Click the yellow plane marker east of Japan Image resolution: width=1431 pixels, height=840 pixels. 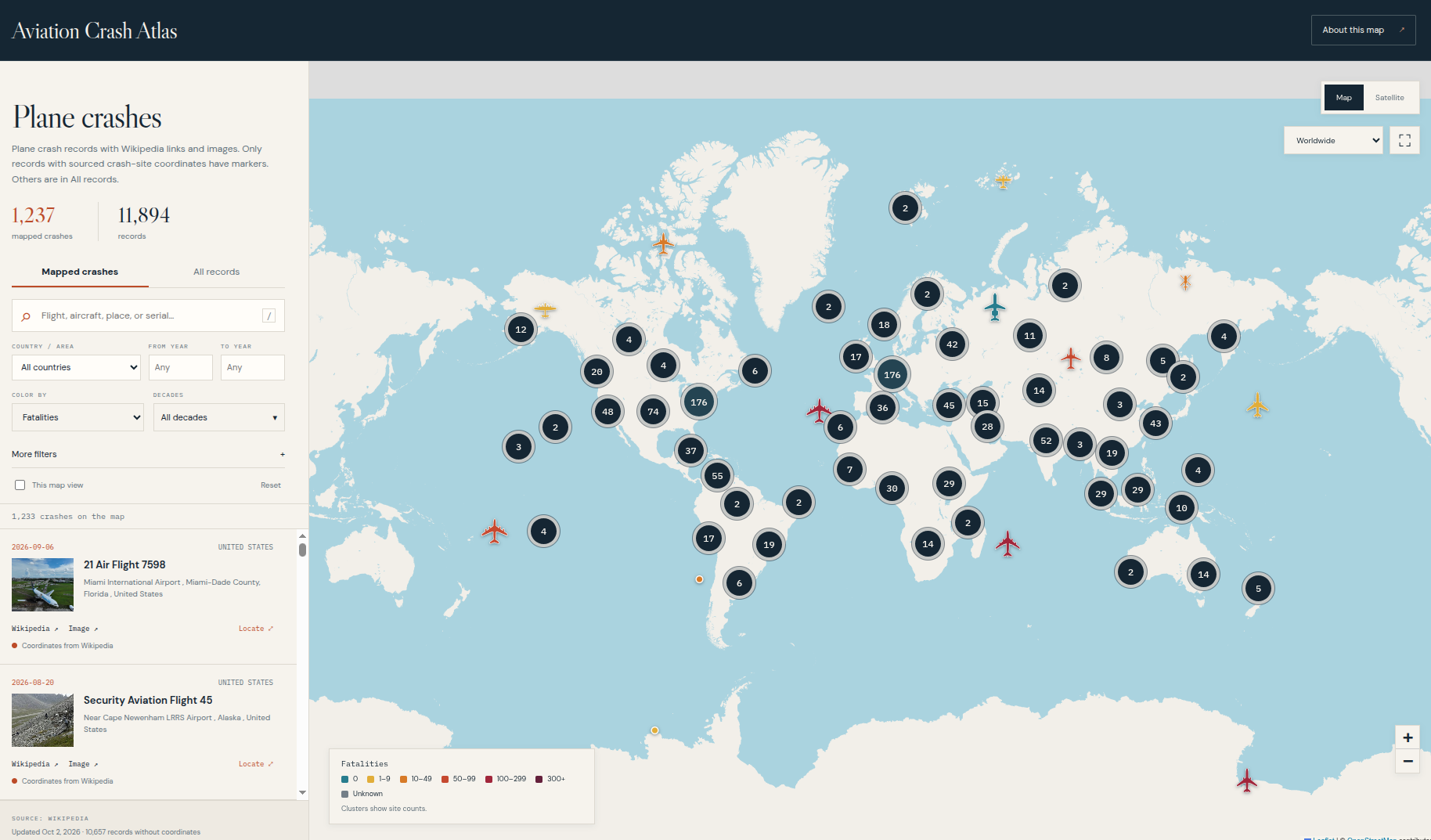[x=1257, y=406]
